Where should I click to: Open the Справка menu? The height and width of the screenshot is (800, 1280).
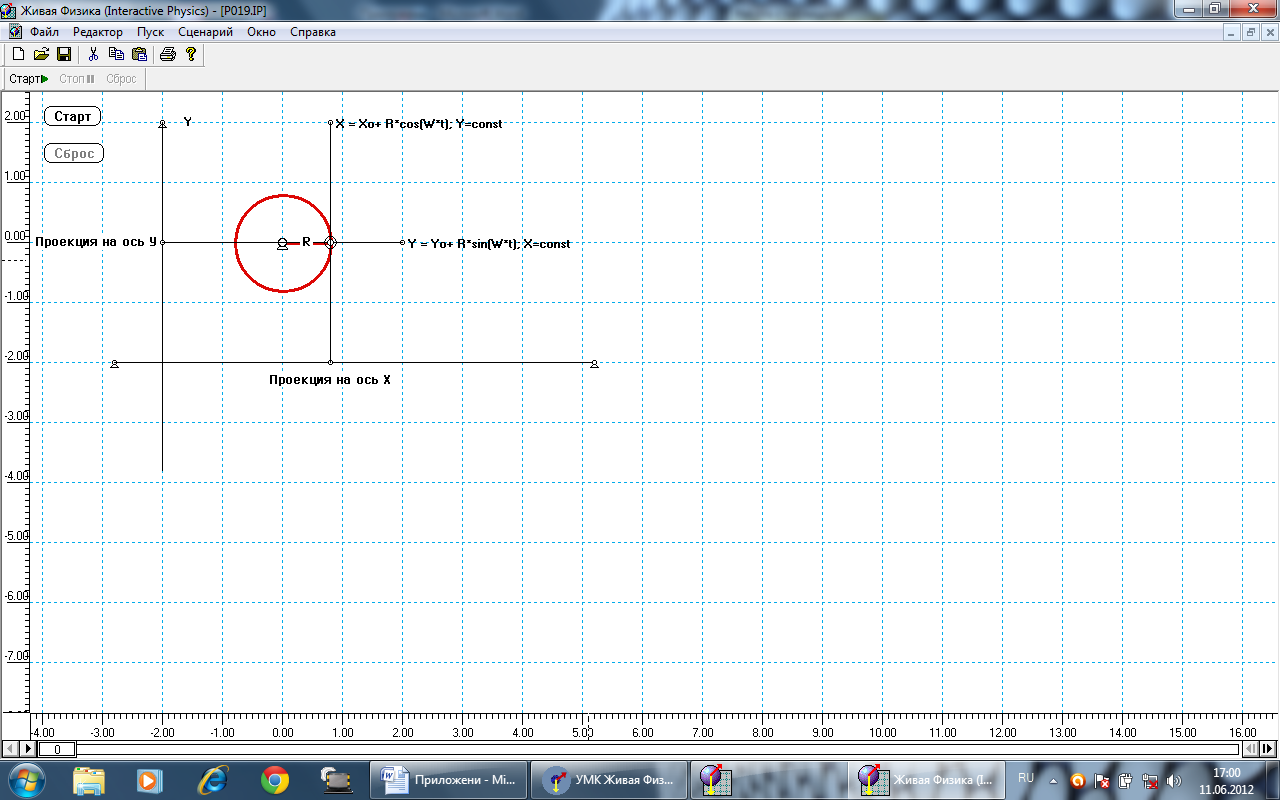pyautogui.click(x=313, y=32)
